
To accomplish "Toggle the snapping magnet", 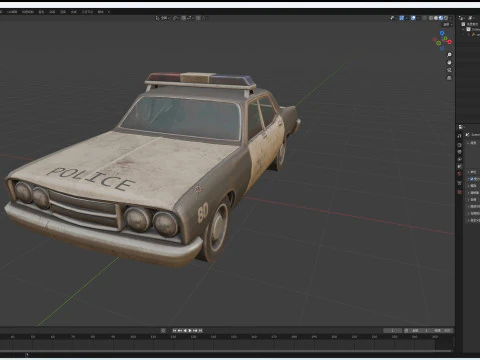I will pyautogui.click(x=184, y=18).
